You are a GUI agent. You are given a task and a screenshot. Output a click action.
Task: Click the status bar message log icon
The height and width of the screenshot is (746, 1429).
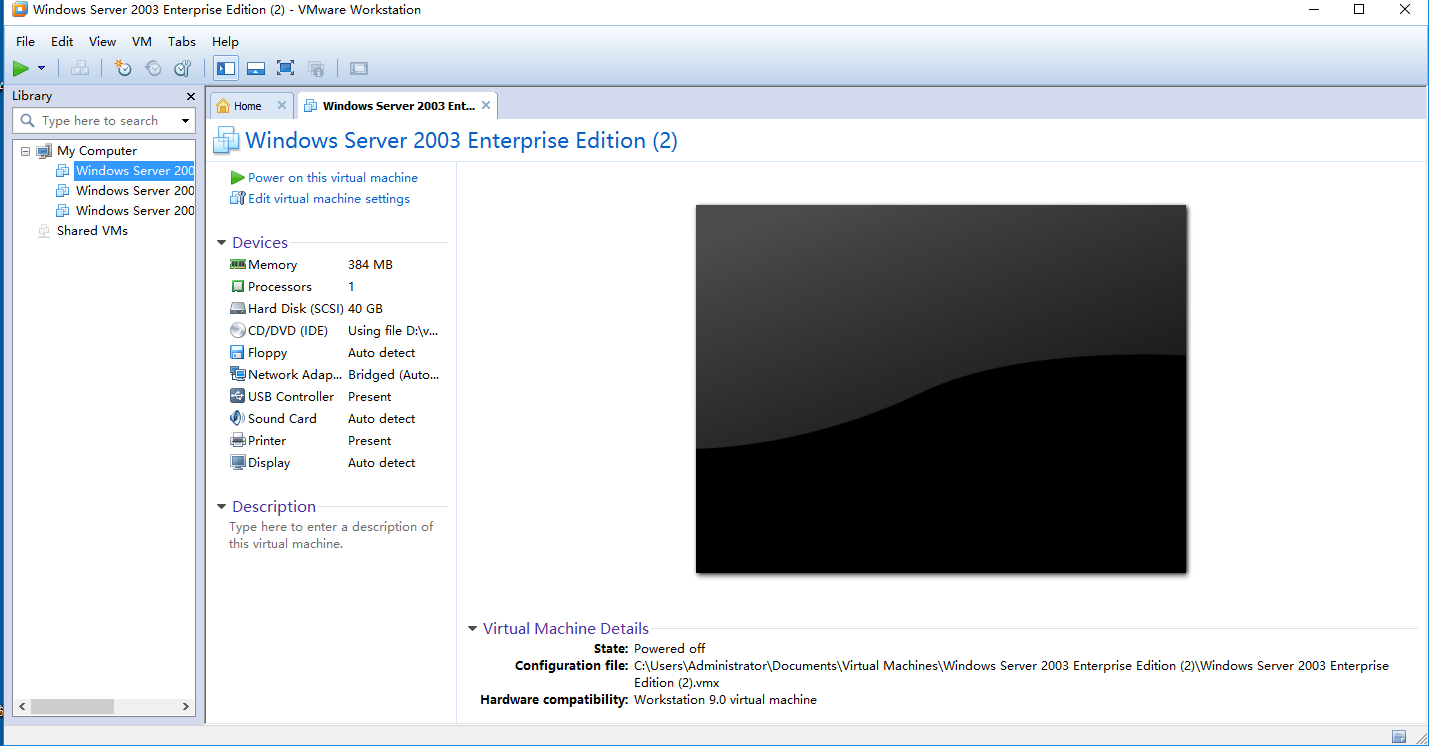[x=1399, y=737]
